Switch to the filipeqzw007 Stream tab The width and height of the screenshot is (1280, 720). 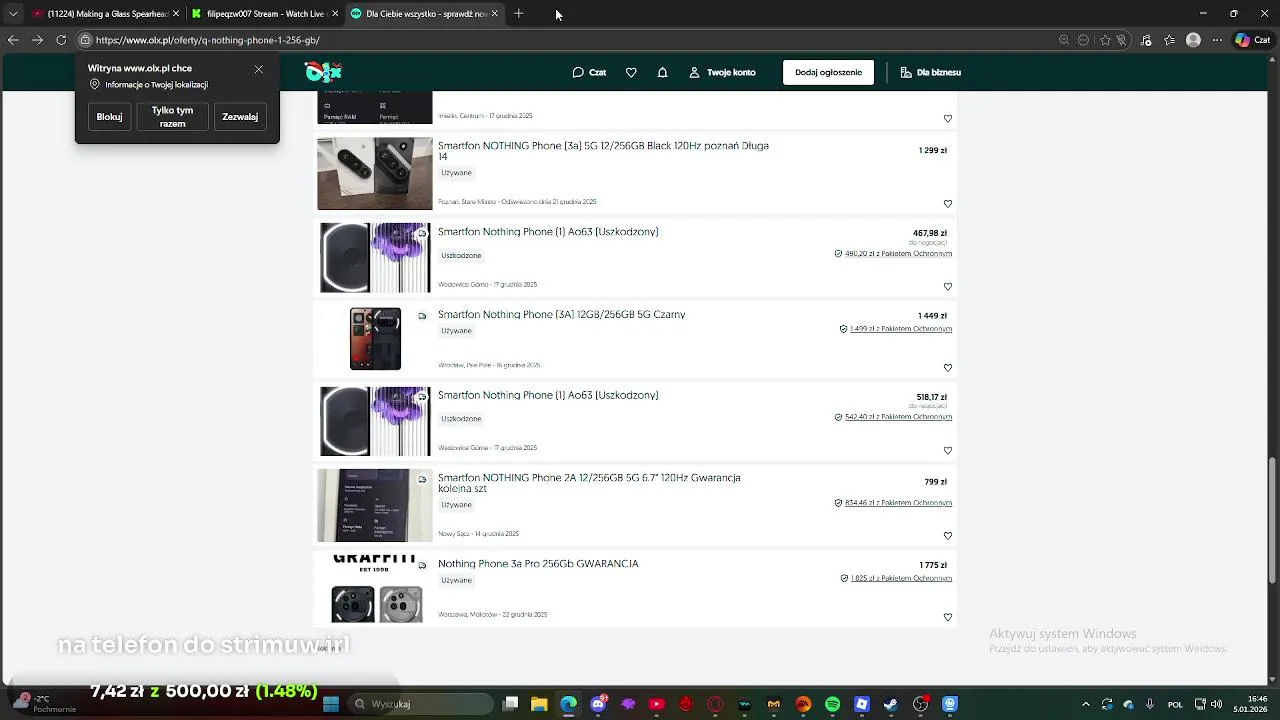[264, 14]
